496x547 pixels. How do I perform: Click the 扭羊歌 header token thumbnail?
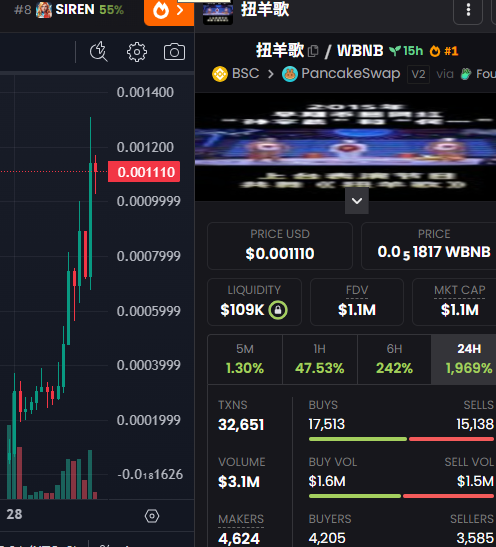pos(218,12)
